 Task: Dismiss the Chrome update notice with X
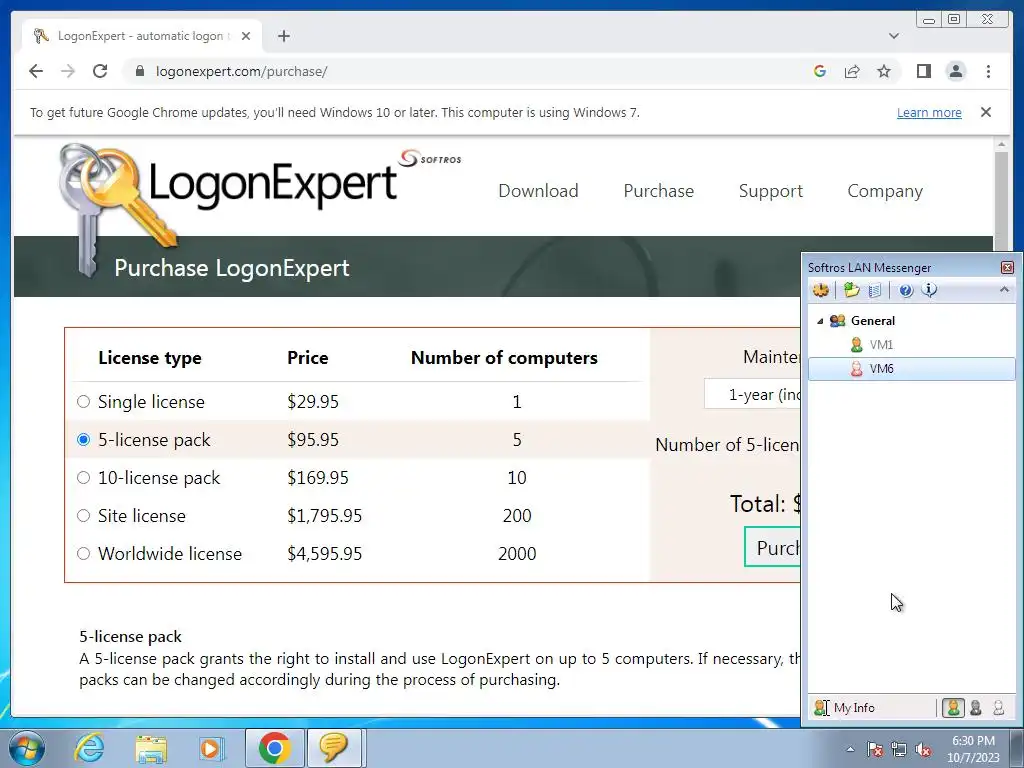986,112
